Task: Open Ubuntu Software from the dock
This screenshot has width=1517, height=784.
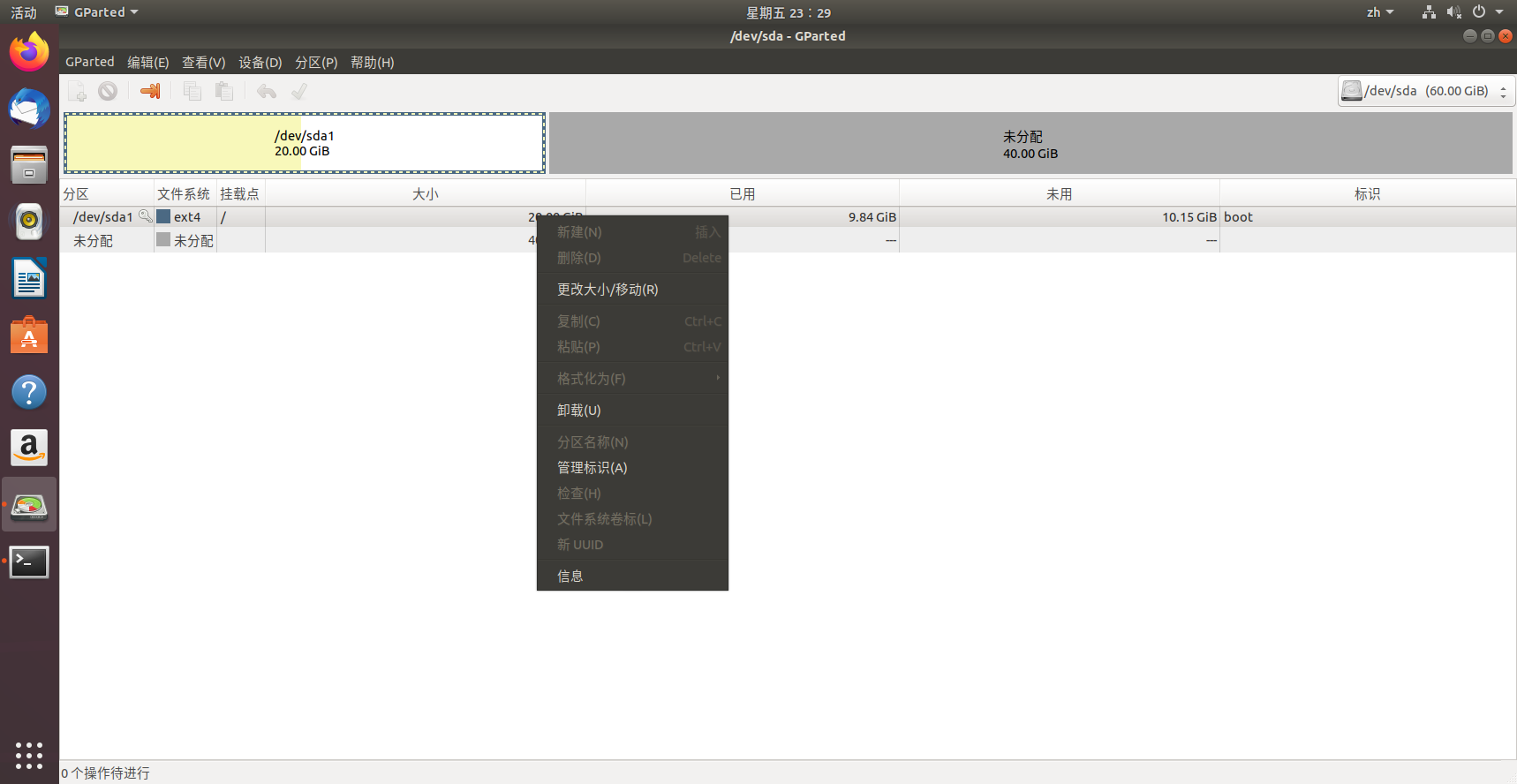Action: (x=29, y=335)
